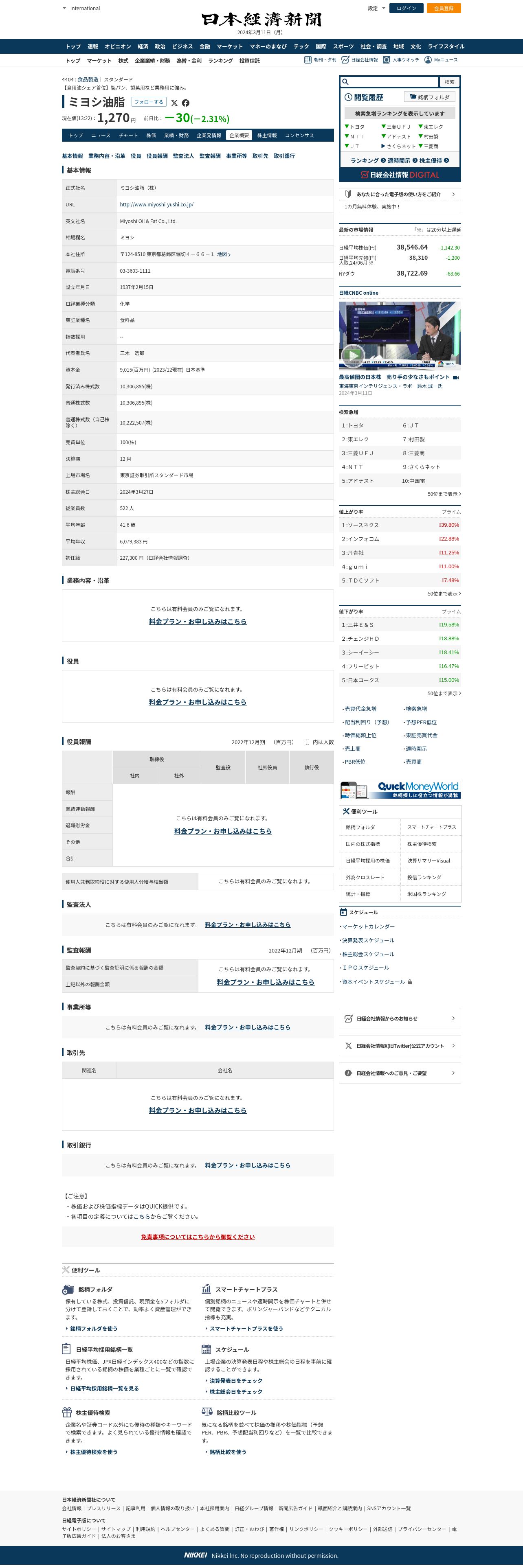523x1568 pixels.
Task: Open the International dropdown
Action: pyautogui.click(x=81, y=9)
